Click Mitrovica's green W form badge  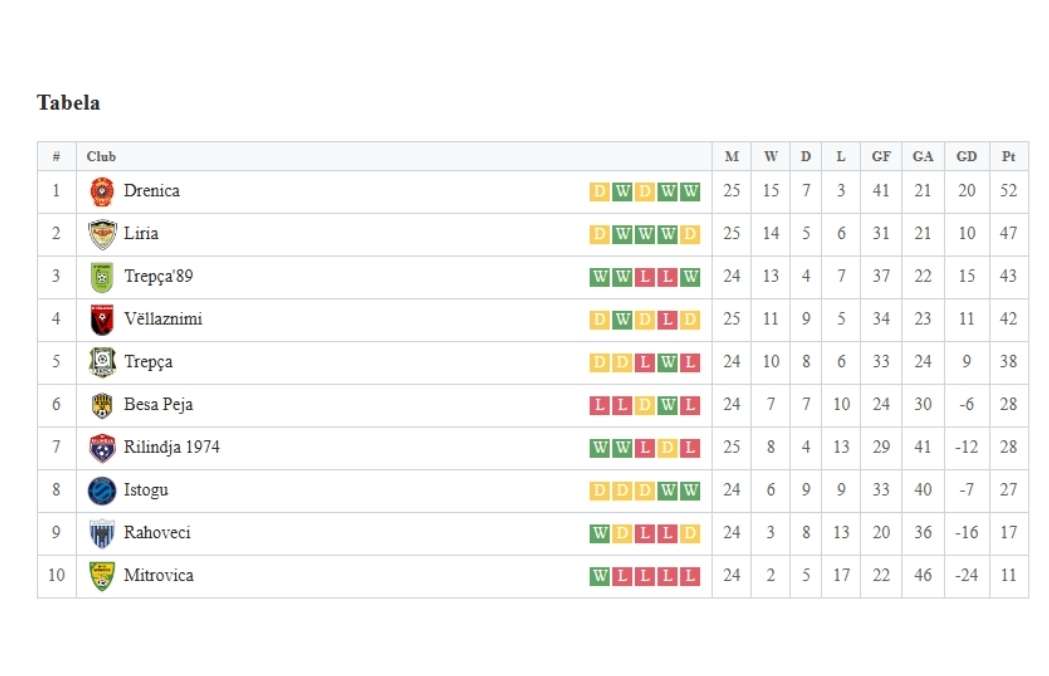599,576
